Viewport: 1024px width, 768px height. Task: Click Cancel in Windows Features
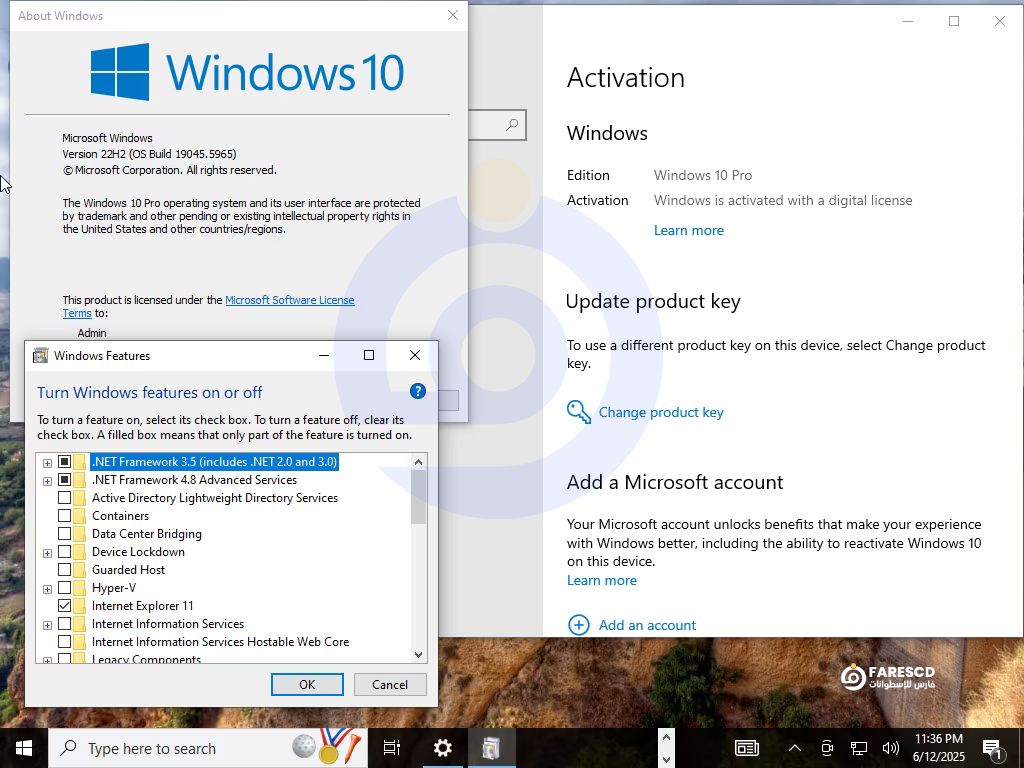(390, 684)
